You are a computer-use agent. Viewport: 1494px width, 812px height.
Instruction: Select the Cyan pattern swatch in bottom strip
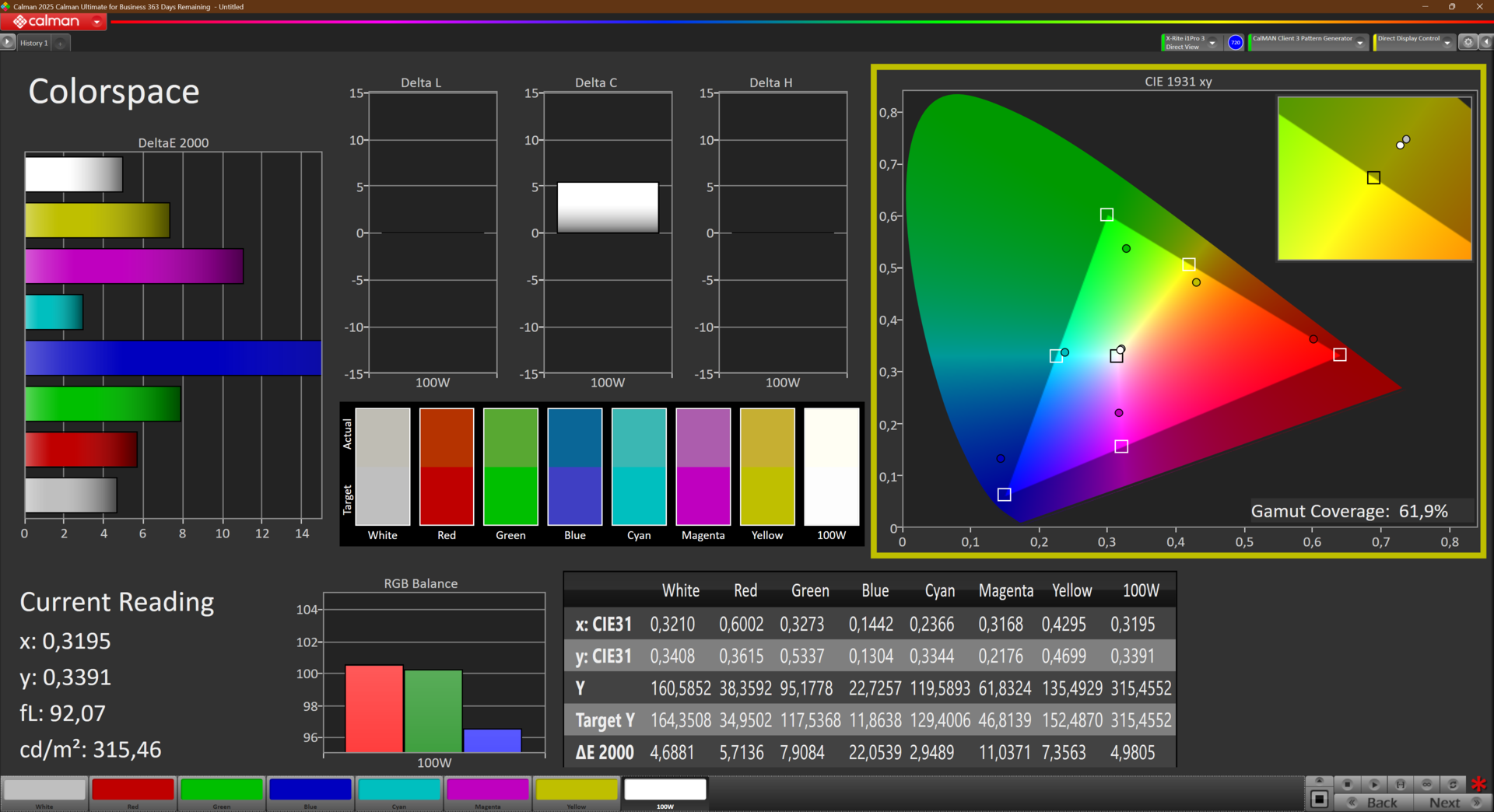coord(399,793)
